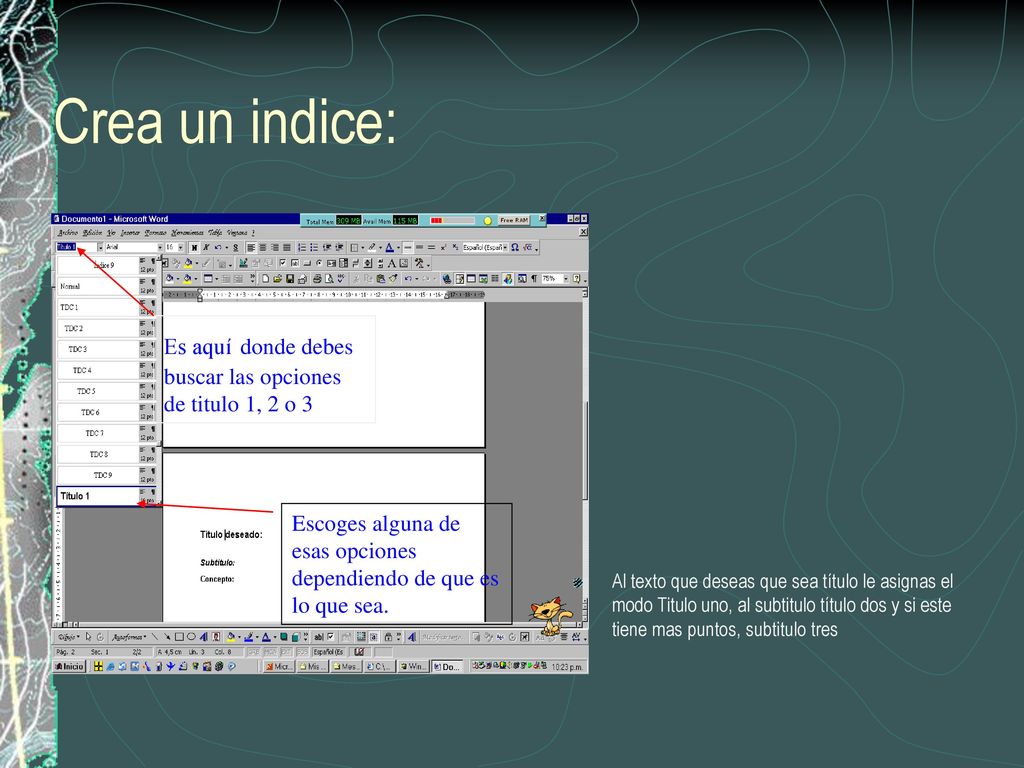Click the spelling status book icon
This screenshot has height=768, width=1024.
pyautogui.click(x=359, y=651)
